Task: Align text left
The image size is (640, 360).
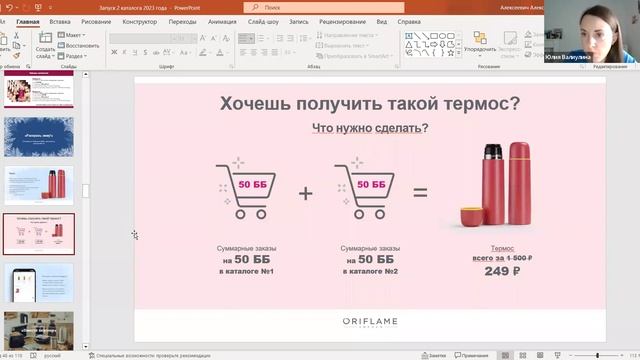Action: click(x=243, y=52)
